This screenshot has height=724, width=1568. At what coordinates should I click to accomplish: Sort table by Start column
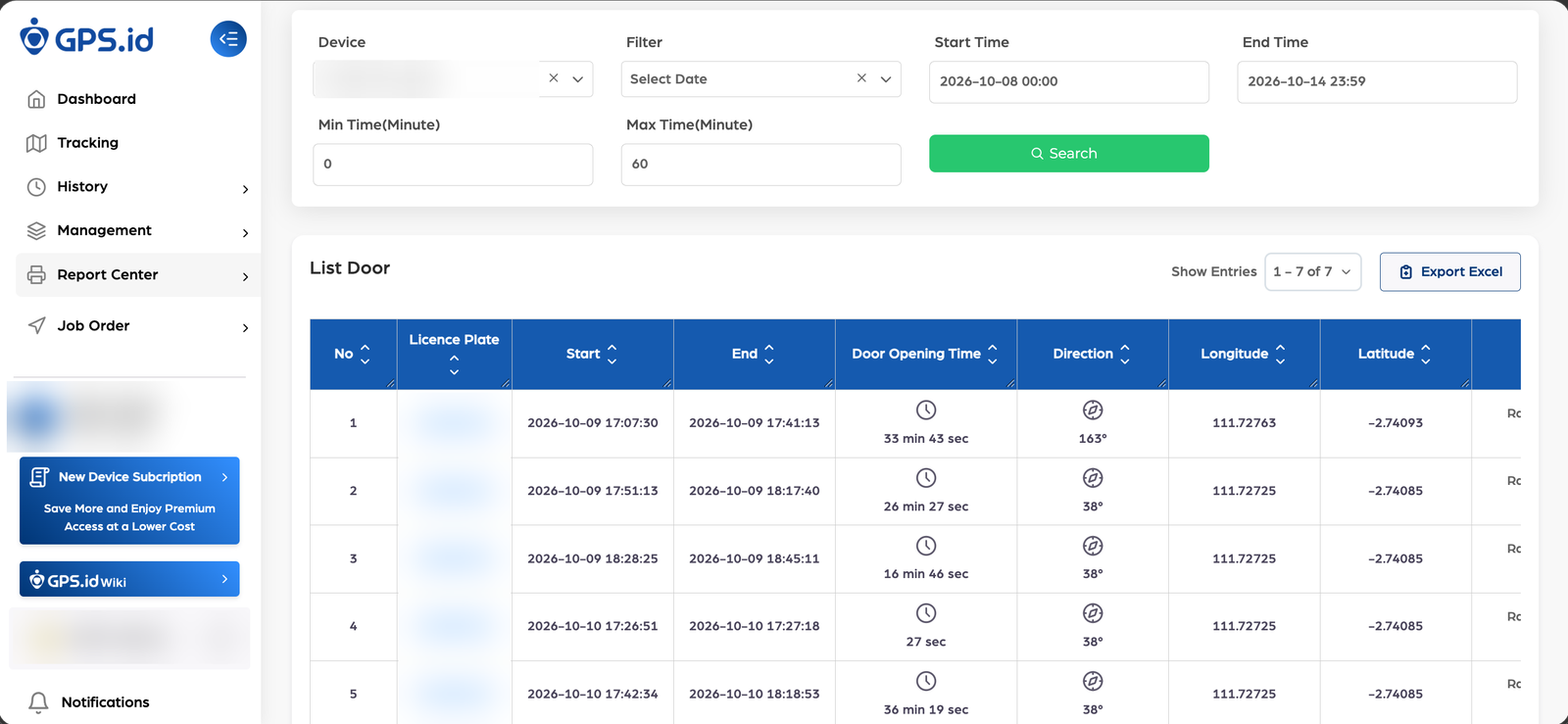point(612,354)
